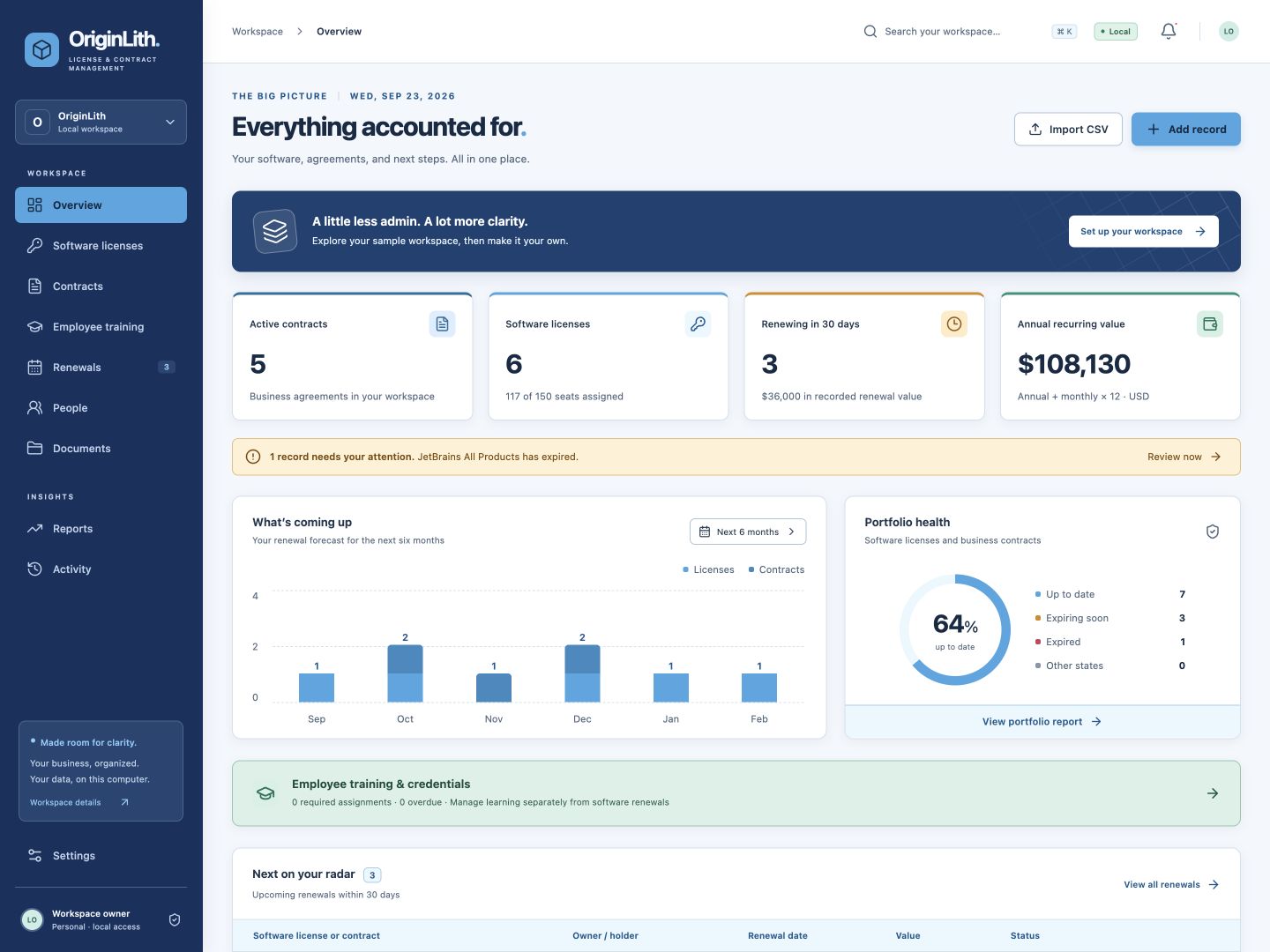Click the Licenses legend color dot
Screen dimensions: 1270x952
(685, 569)
